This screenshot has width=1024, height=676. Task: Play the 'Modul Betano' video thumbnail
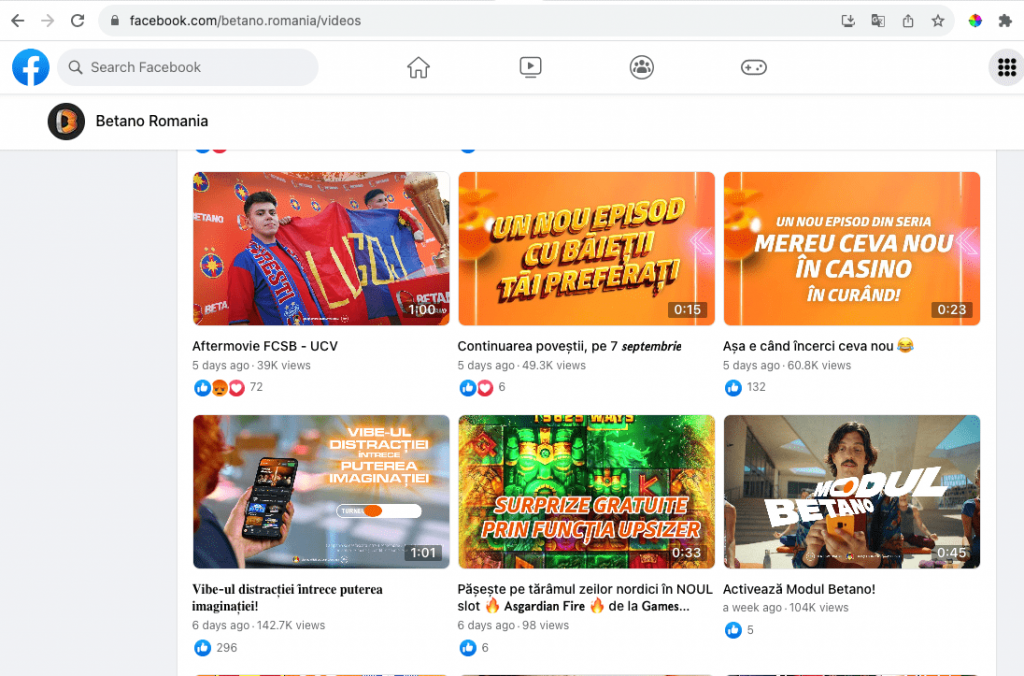(852, 491)
